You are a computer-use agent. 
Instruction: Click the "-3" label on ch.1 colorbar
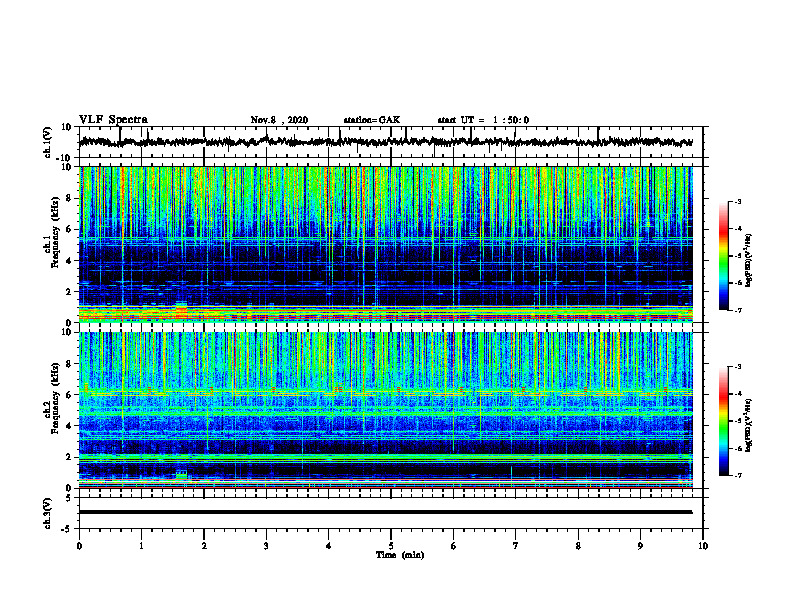click(x=737, y=202)
